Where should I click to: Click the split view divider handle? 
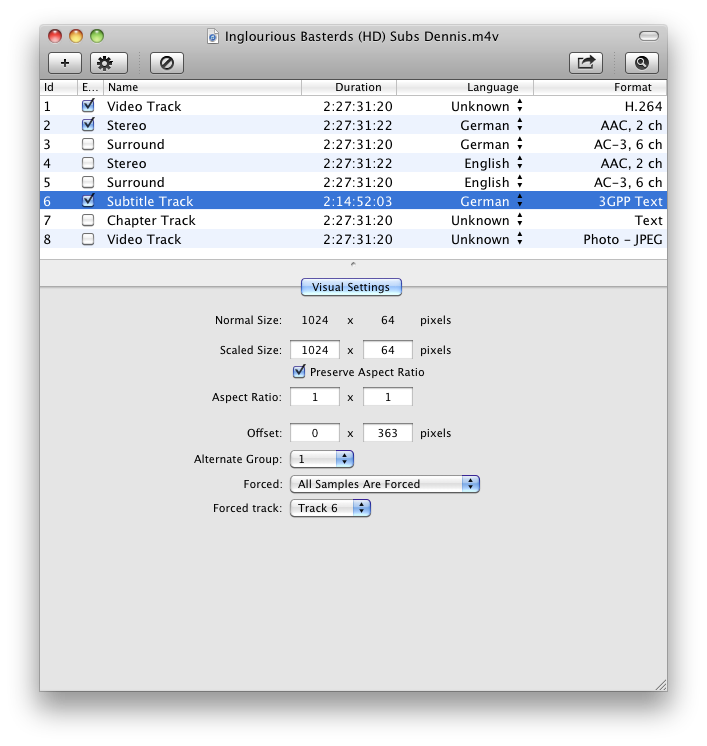[353, 264]
